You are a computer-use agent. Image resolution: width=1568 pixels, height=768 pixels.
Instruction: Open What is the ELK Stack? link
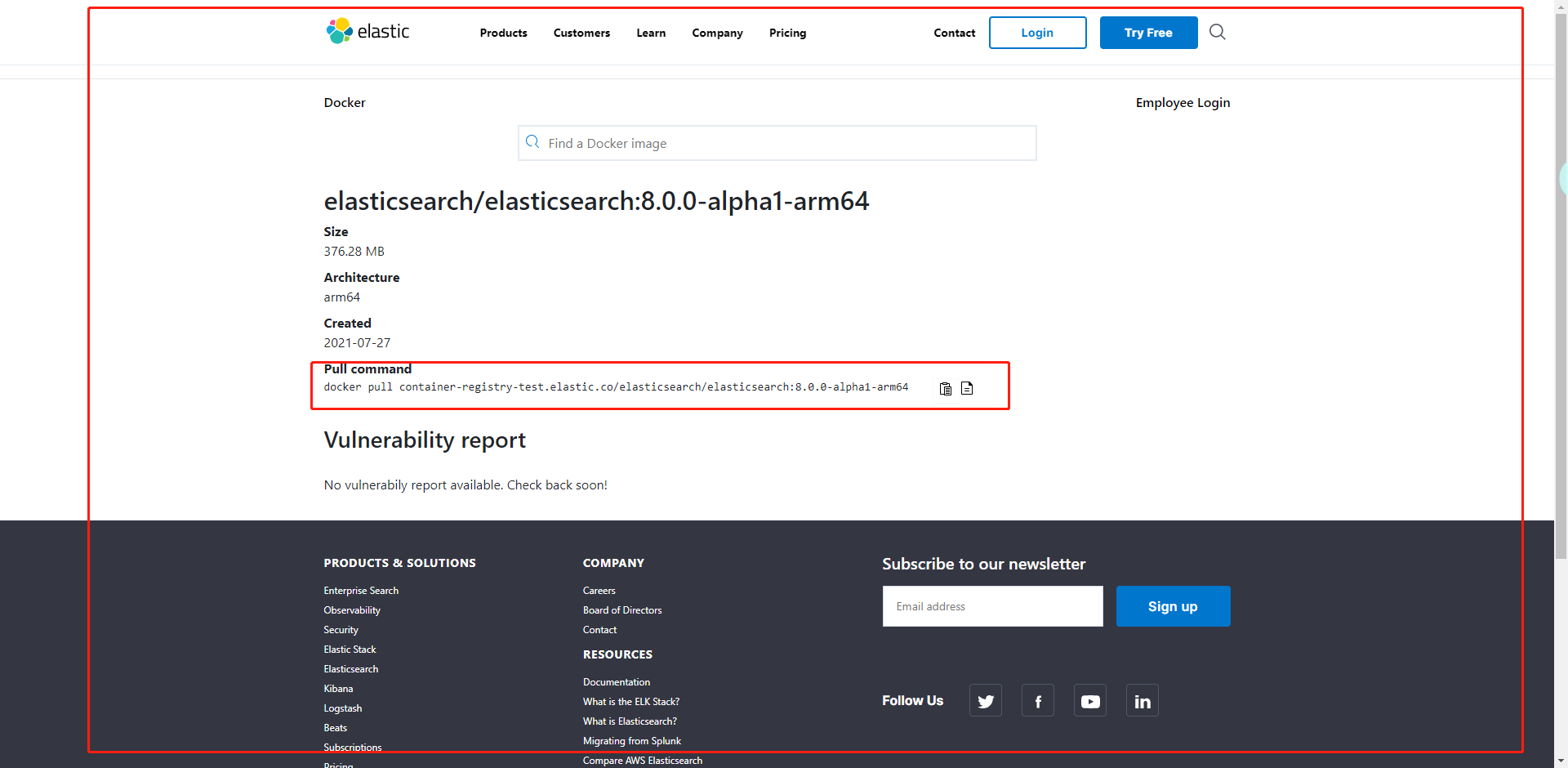(x=631, y=702)
